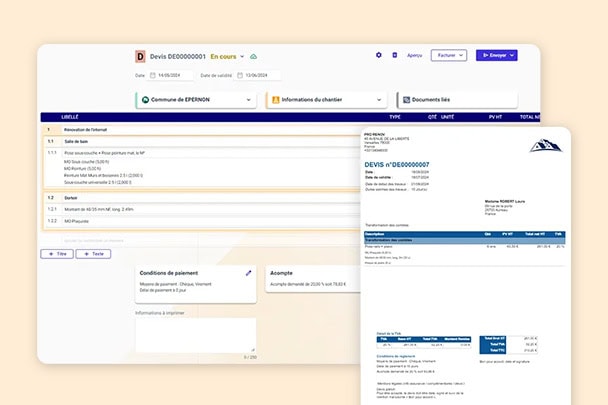
Task: Click the Acompte demandé amount text
Action: point(308,284)
